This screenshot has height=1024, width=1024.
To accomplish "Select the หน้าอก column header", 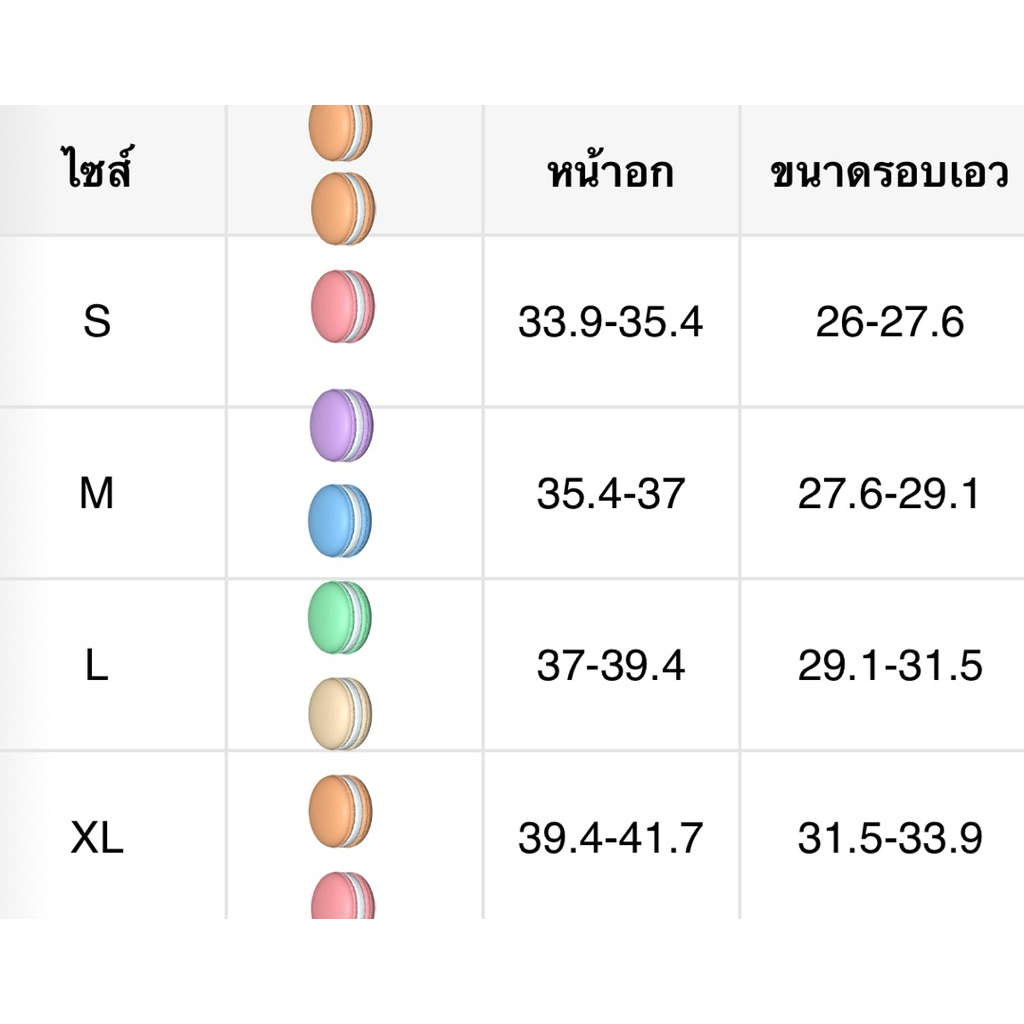I will click(611, 171).
